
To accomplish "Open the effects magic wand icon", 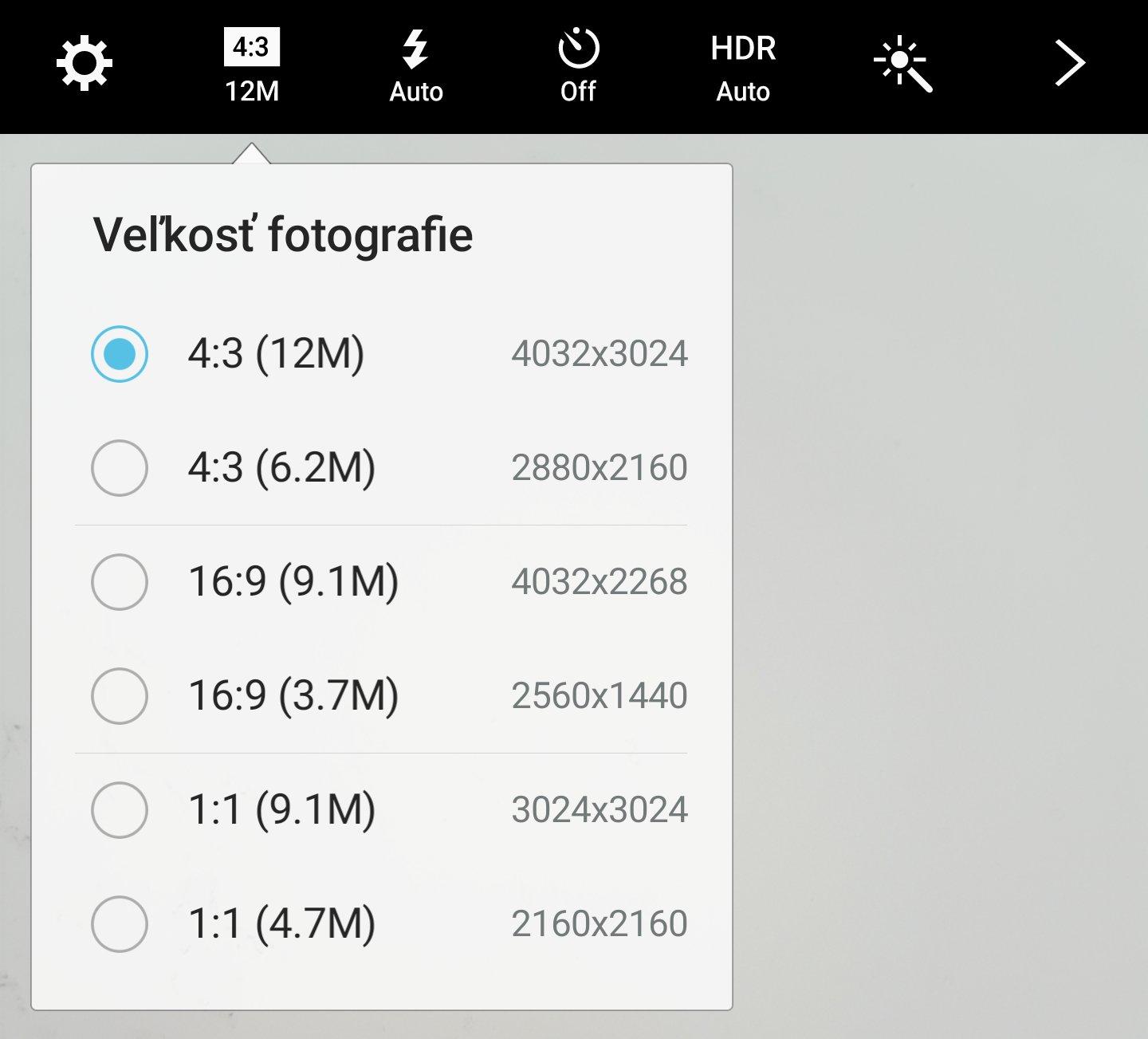I will pyautogui.click(x=902, y=64).
